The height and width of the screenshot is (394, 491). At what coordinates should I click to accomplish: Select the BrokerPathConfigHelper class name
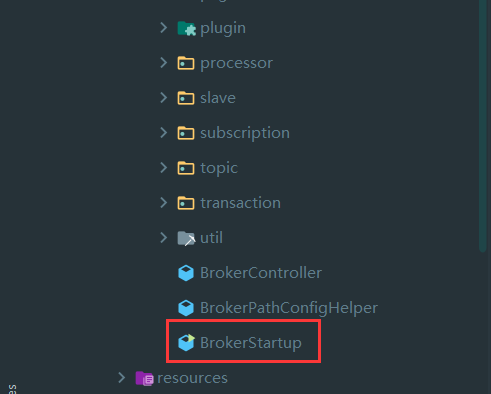(x=289, y=308)
